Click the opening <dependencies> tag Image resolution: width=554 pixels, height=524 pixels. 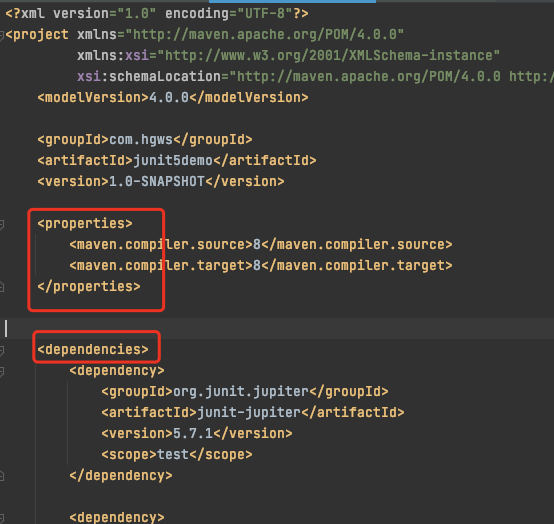[x=93, y=349]
